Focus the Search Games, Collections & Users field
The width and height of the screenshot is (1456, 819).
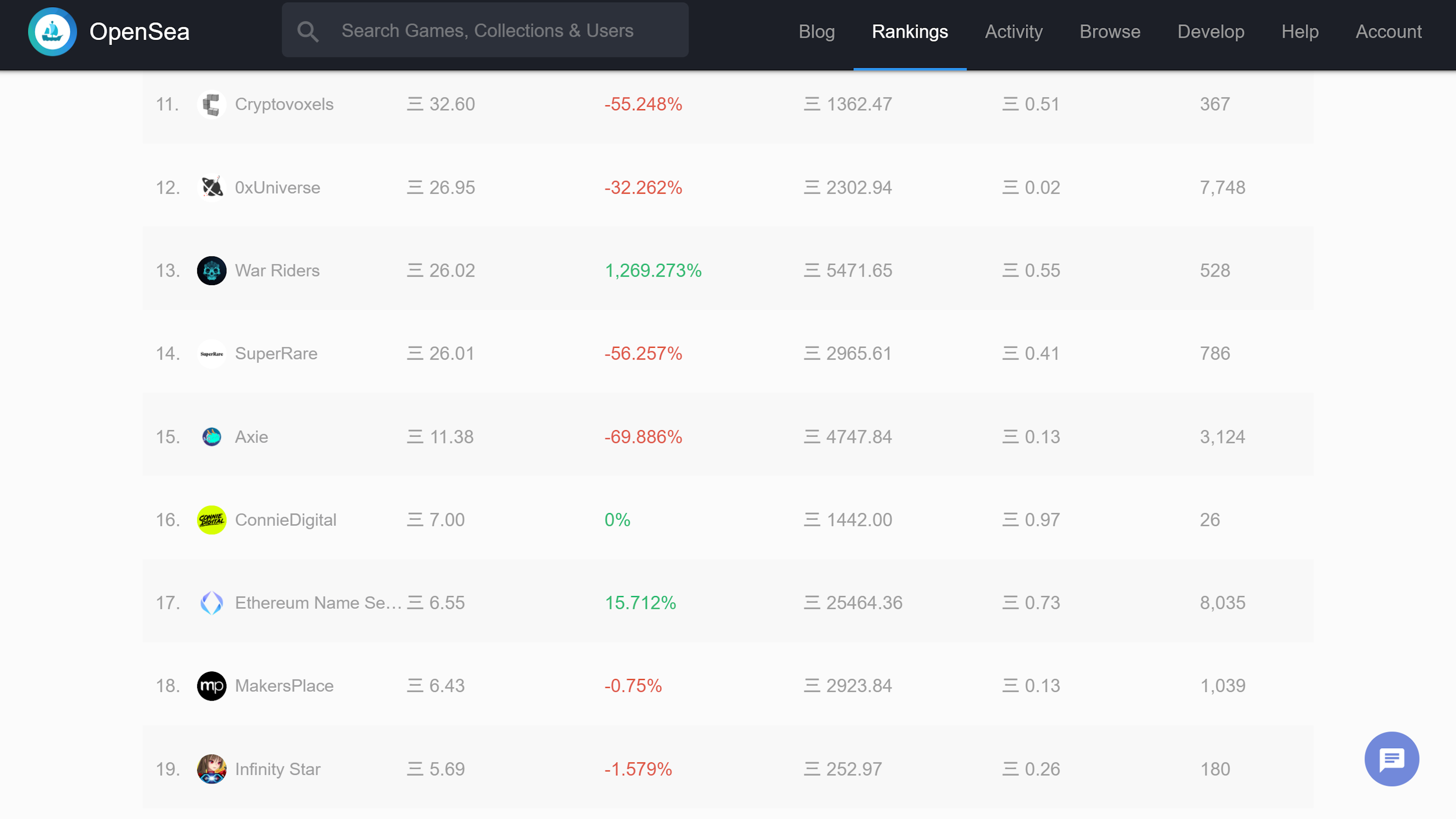pyautogui.click(x=485, y=30)
